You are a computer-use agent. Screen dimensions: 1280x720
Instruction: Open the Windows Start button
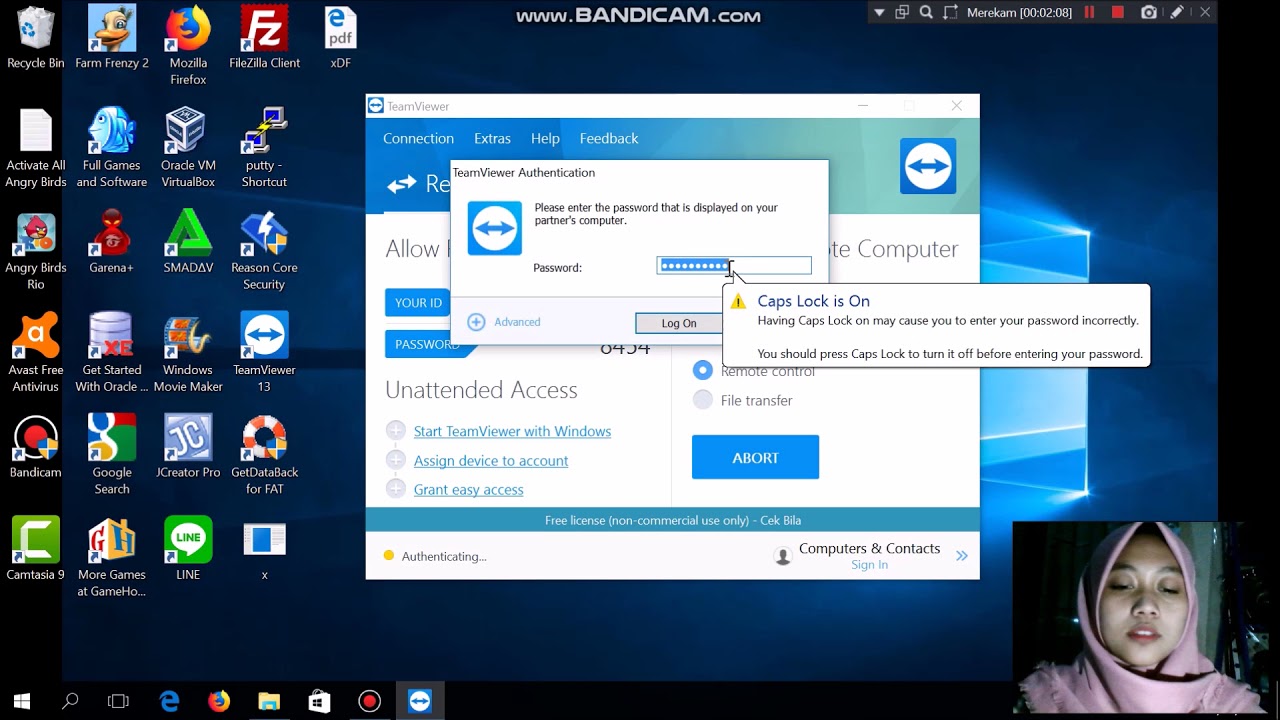pos(21,701)
